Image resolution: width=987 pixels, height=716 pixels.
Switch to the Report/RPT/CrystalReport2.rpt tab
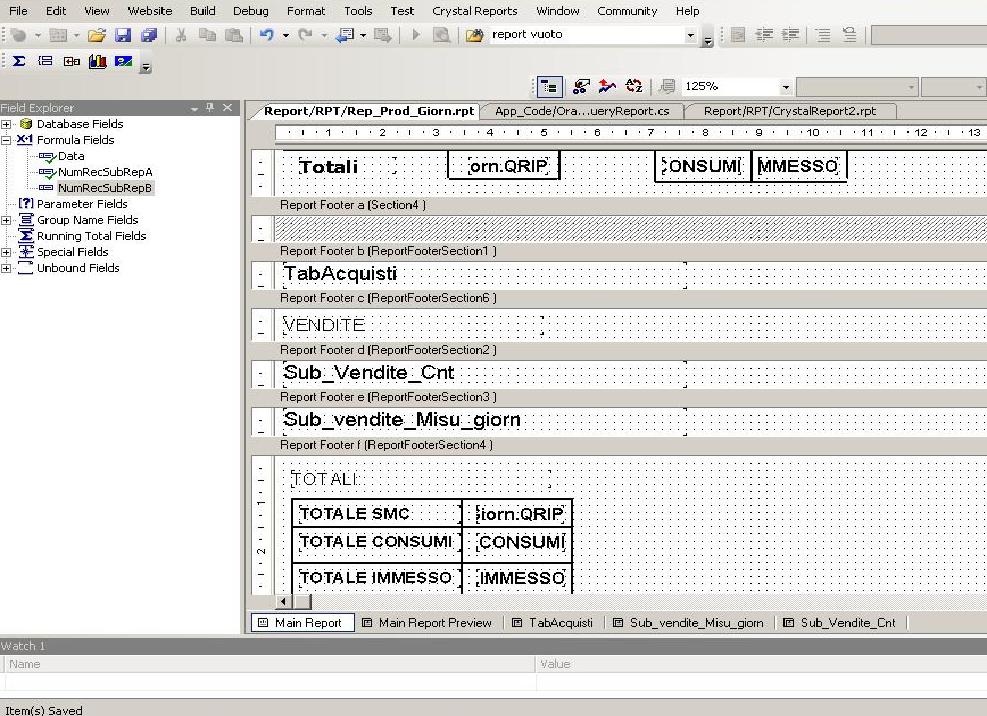pyautogui.click(x=790, y=111)
